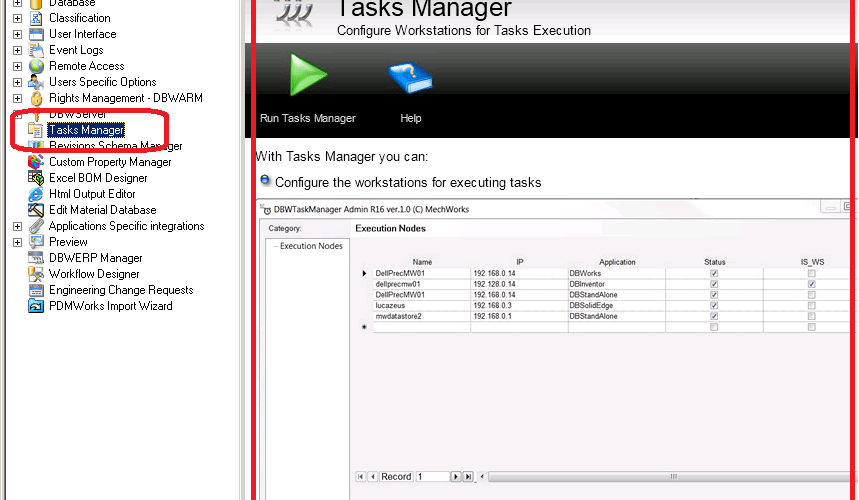The image size is (859, 500).
Task: Expand the Rights Management - DBWARM node
Action: click(18, 99)
